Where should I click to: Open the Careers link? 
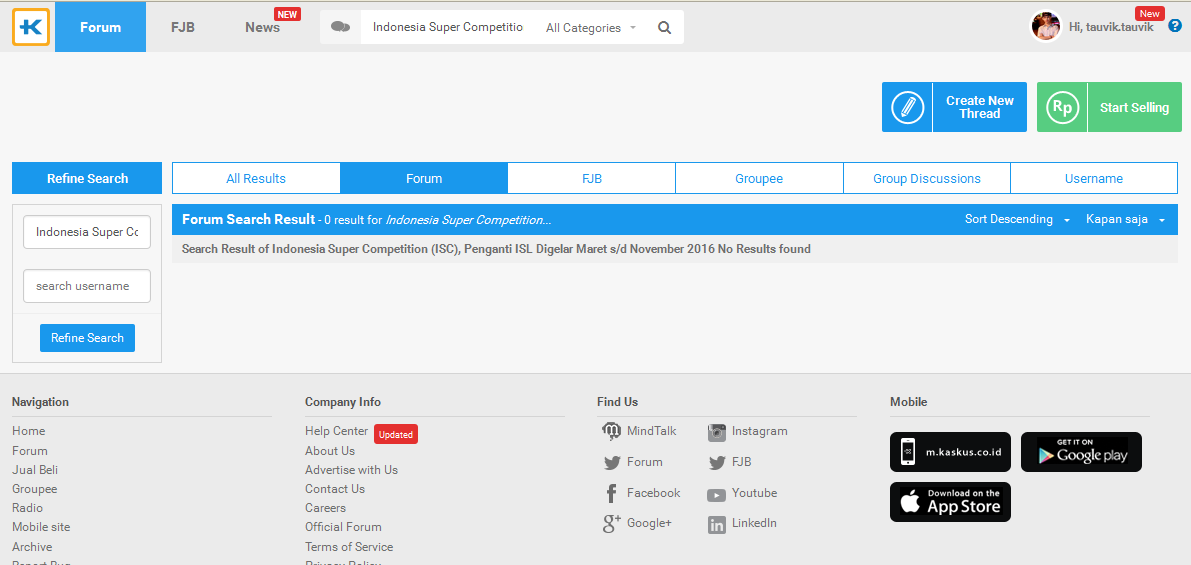[x=326, y=508]
